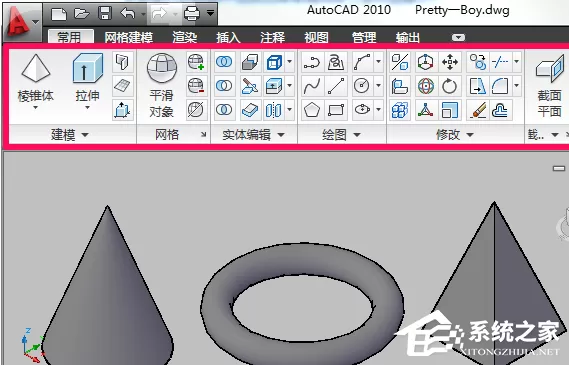This screenshot has width=569, height=365.
Task: Click the Refine Mesh icon
Action: pos(196,110)
